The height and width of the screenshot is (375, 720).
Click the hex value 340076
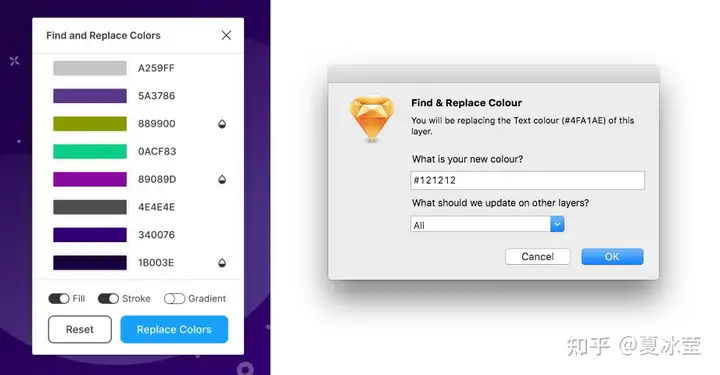[156, 235]
